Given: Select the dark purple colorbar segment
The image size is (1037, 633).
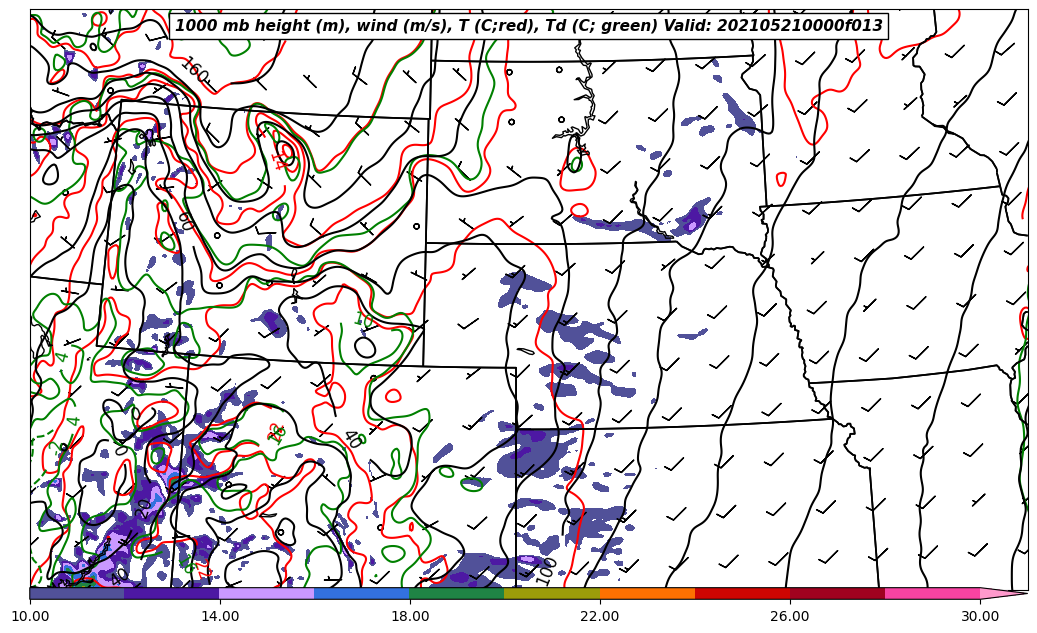Looking at the screenshot, I should [172, 593].
